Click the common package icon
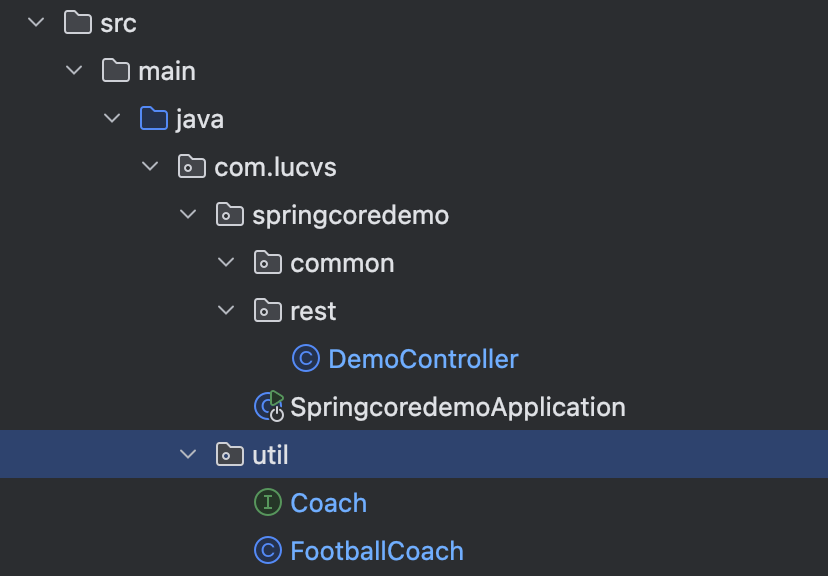The width and height of the screenshot is (828, 576). click(x=267, y=263)
